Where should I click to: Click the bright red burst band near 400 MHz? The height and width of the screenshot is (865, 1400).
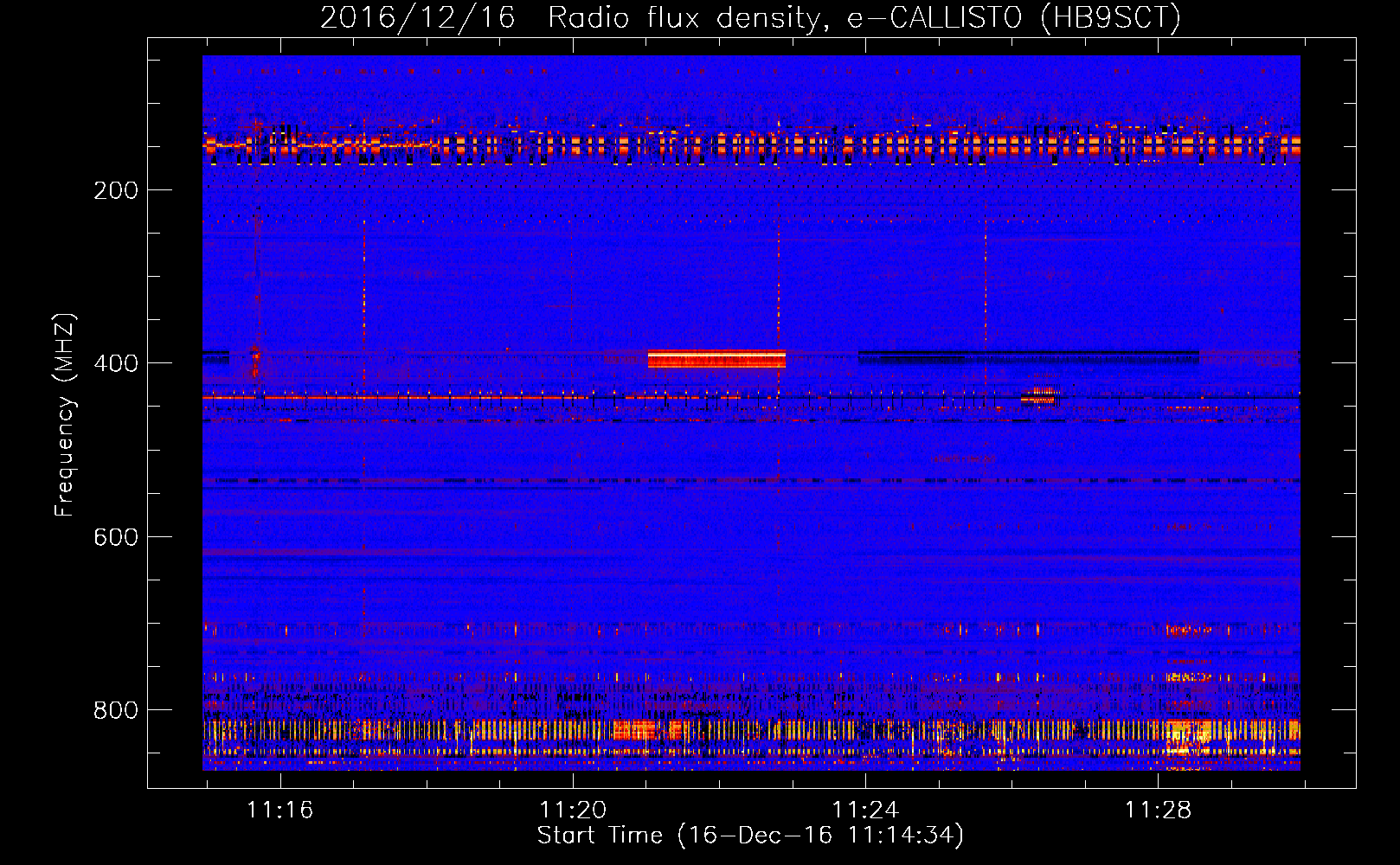pyautogui.click(x=716, y=359)
